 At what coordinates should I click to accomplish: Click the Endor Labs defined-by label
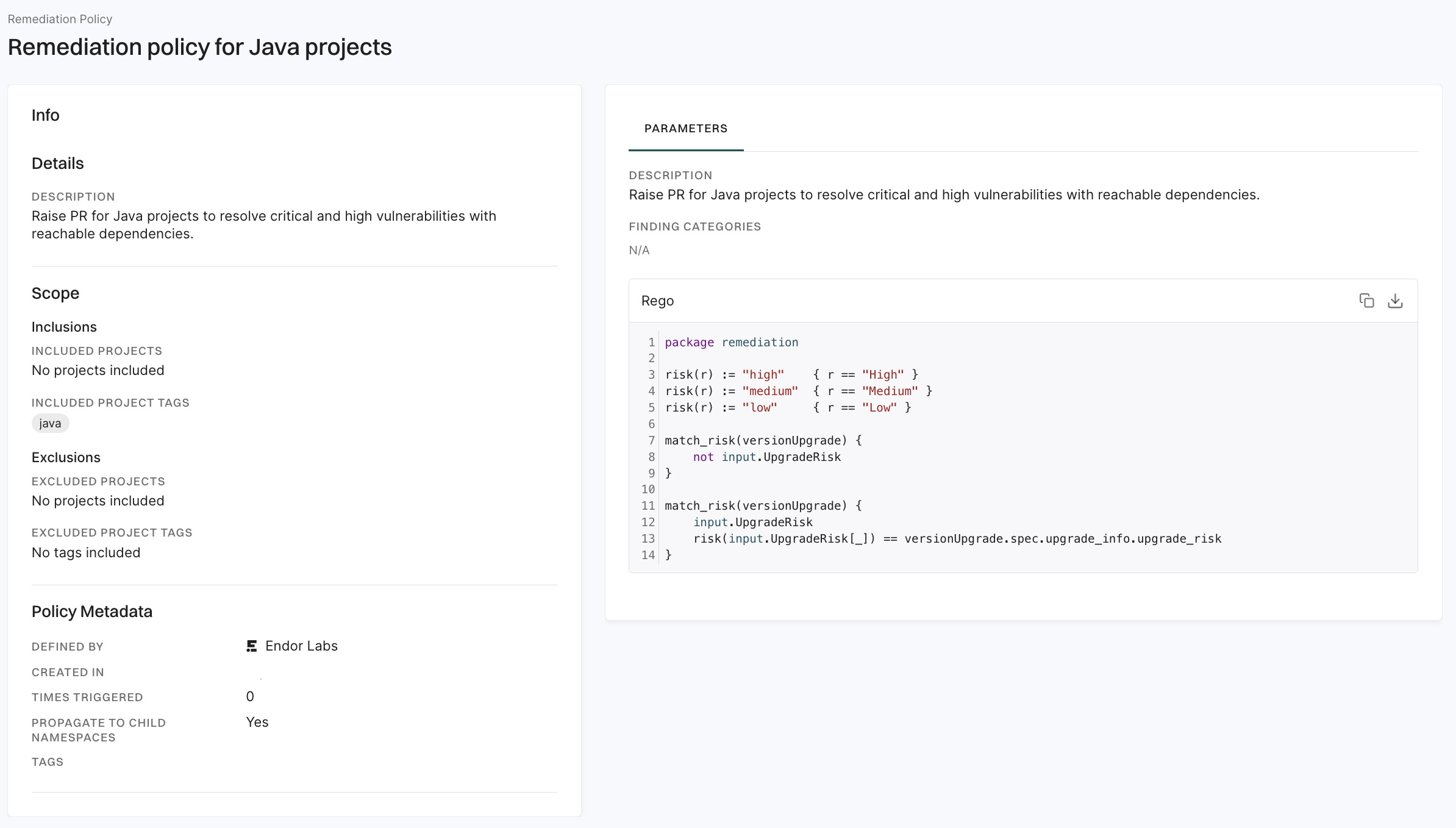click(301, 646)
